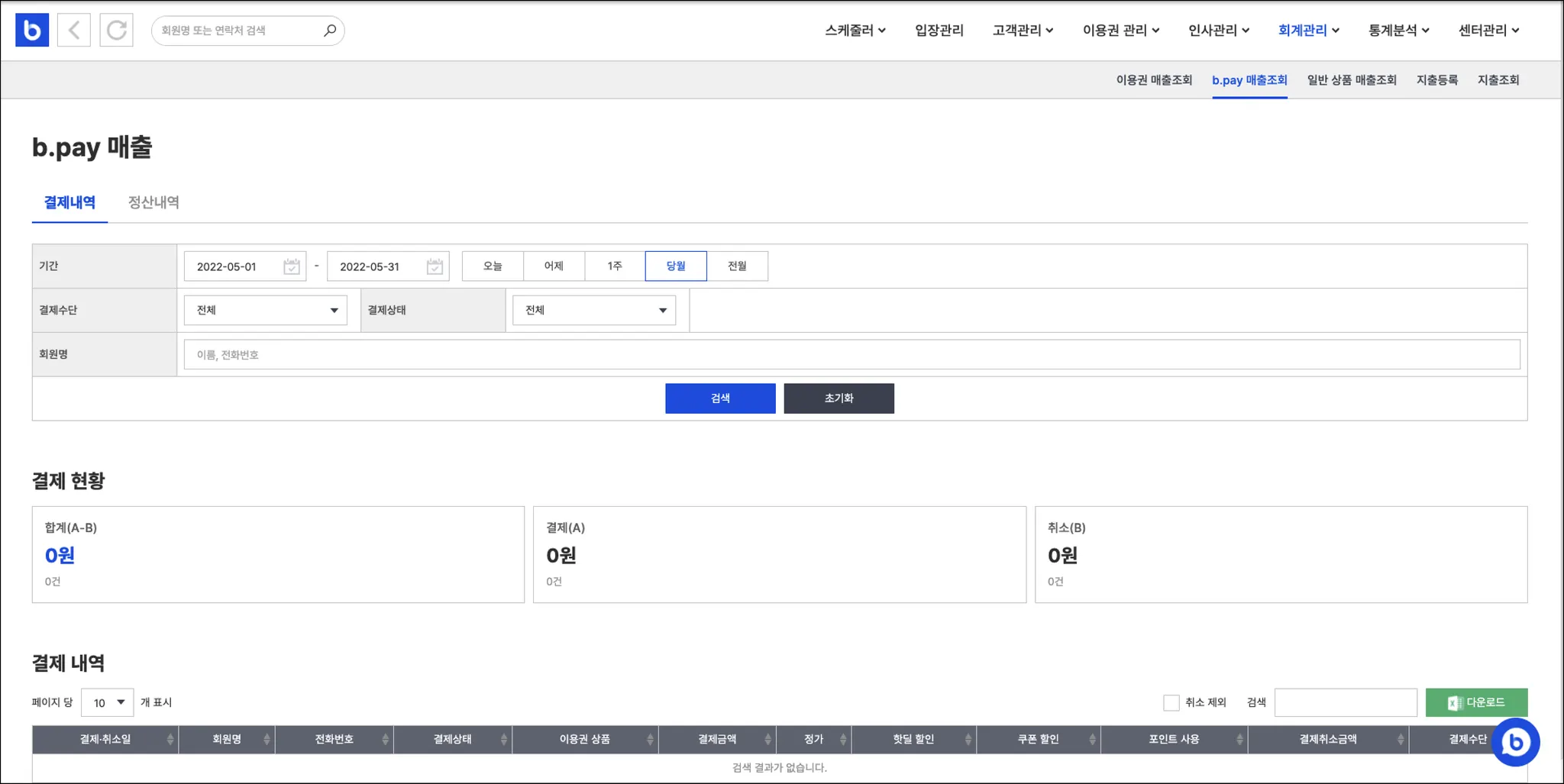Image resolution: width=1564 pixels, height=784 pixels.
Task: Sort by 정가 column arrows
Action: coord(843,739)
